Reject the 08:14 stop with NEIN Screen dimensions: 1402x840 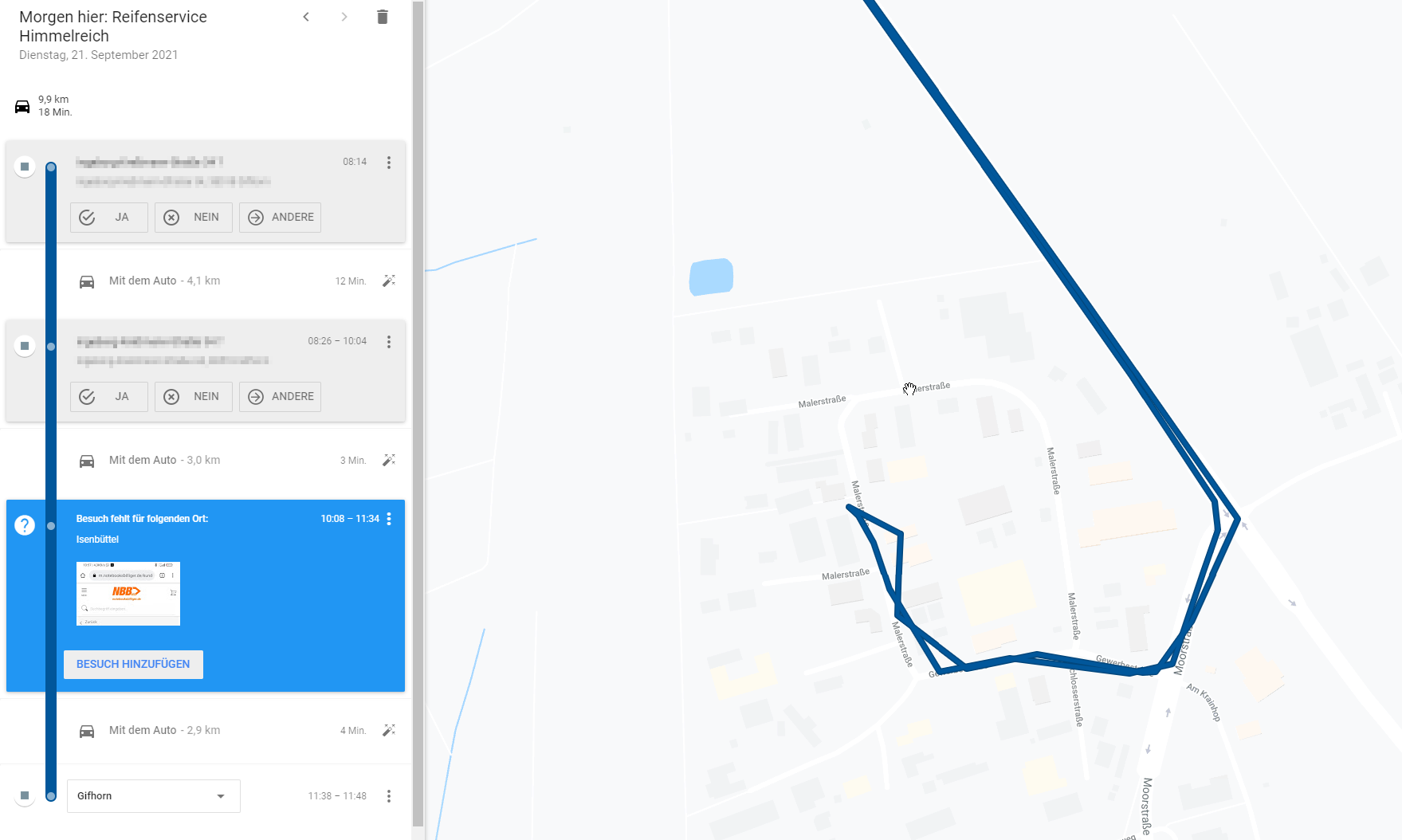click(x=194, y=218)
